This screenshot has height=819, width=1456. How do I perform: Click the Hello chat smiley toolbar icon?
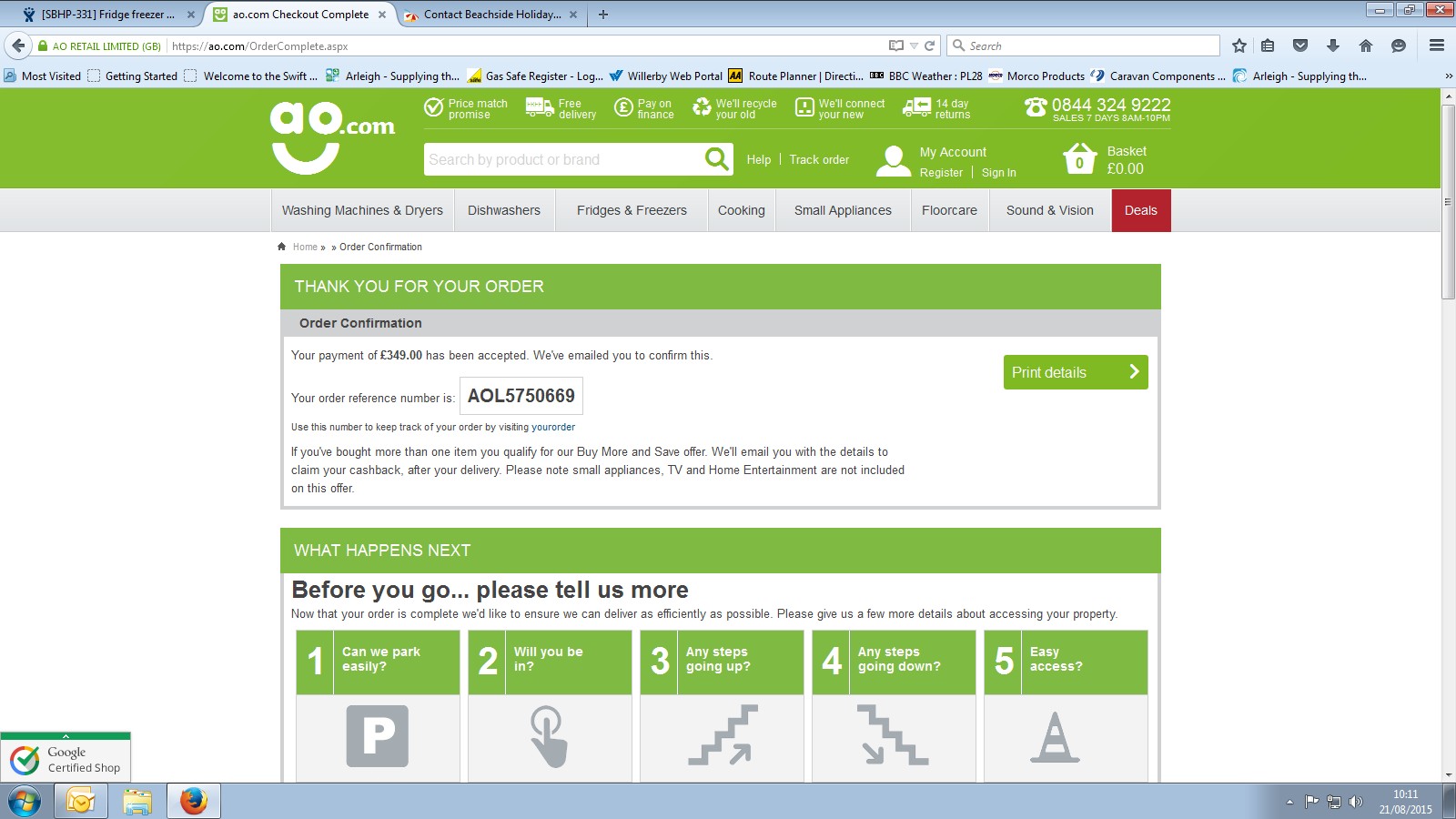1399,45
